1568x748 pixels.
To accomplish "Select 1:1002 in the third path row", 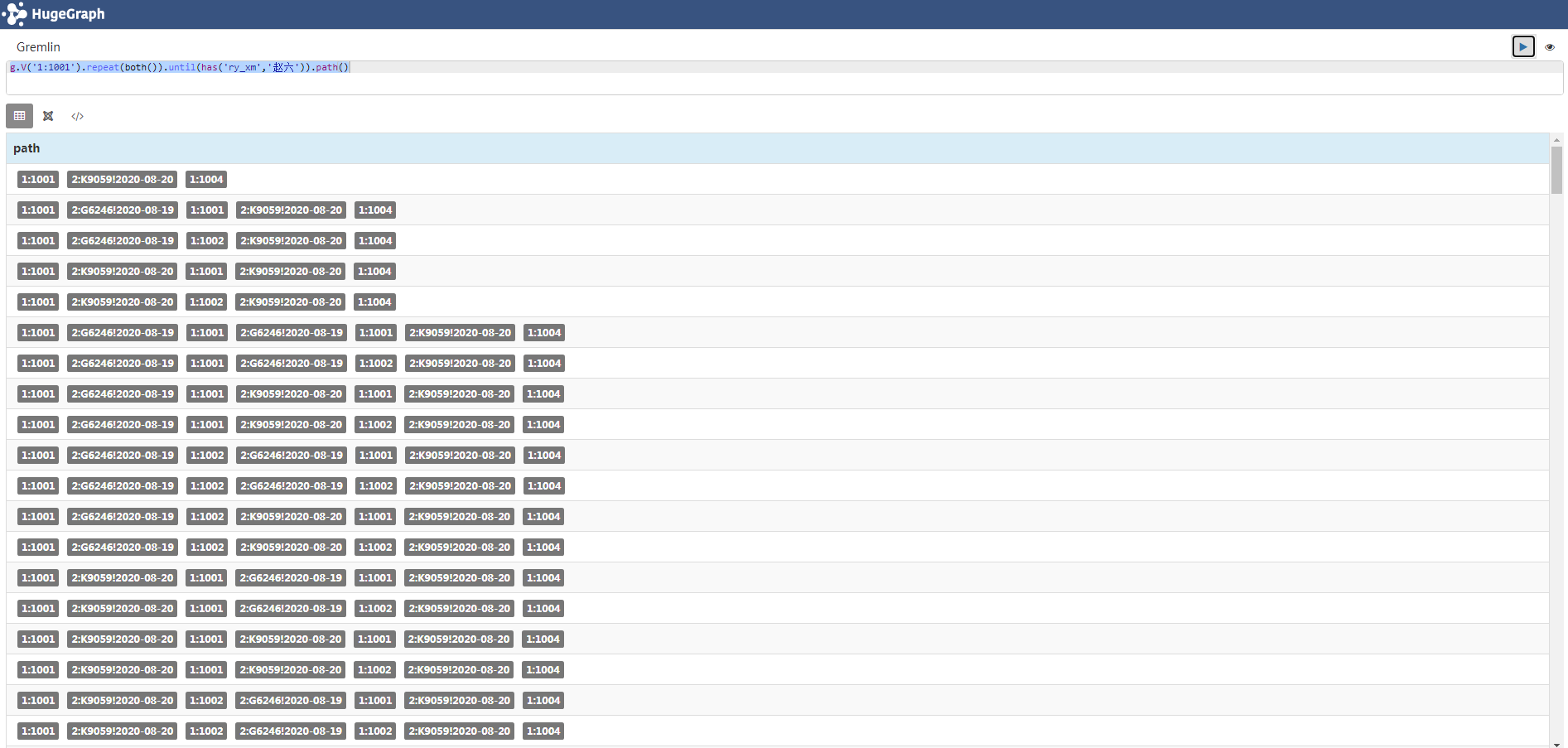I will [207, 241].
